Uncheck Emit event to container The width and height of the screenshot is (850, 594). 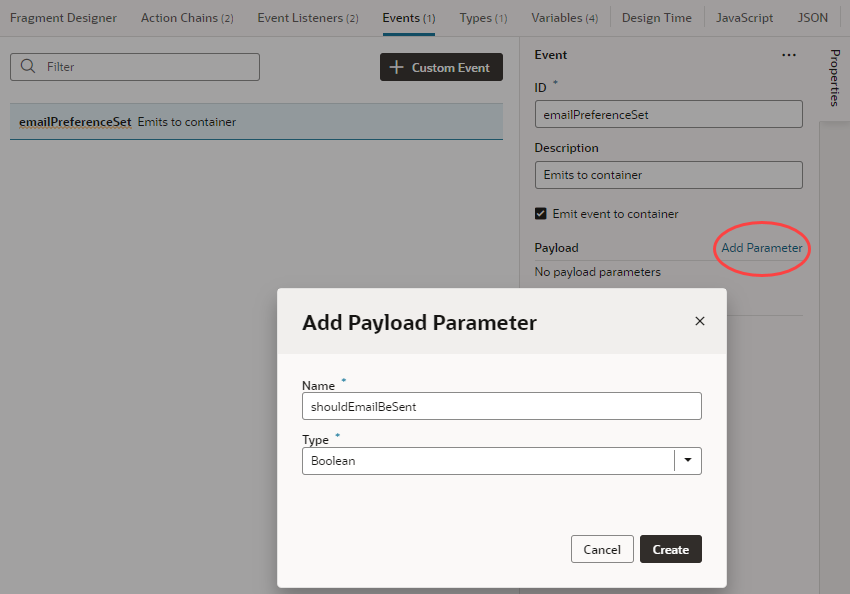point(540,213)
